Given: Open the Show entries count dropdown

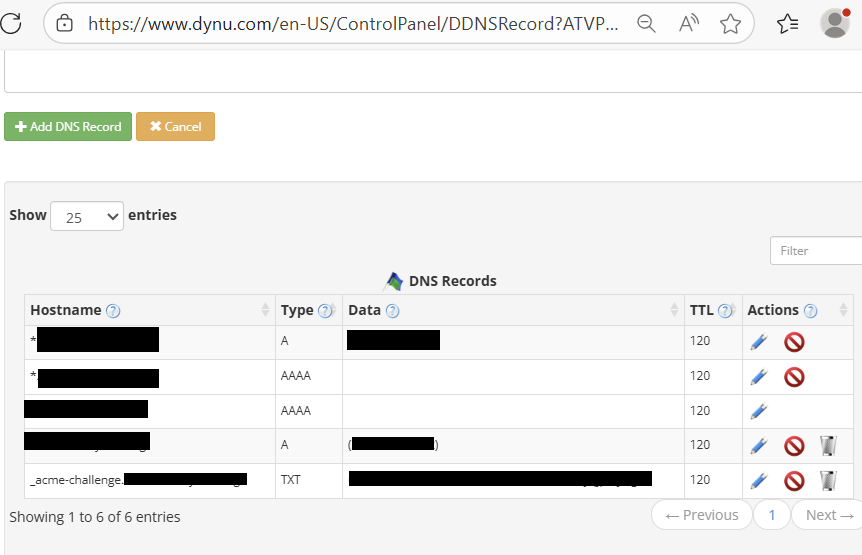Looking at the screenshot, I should (x=86, y=216).
